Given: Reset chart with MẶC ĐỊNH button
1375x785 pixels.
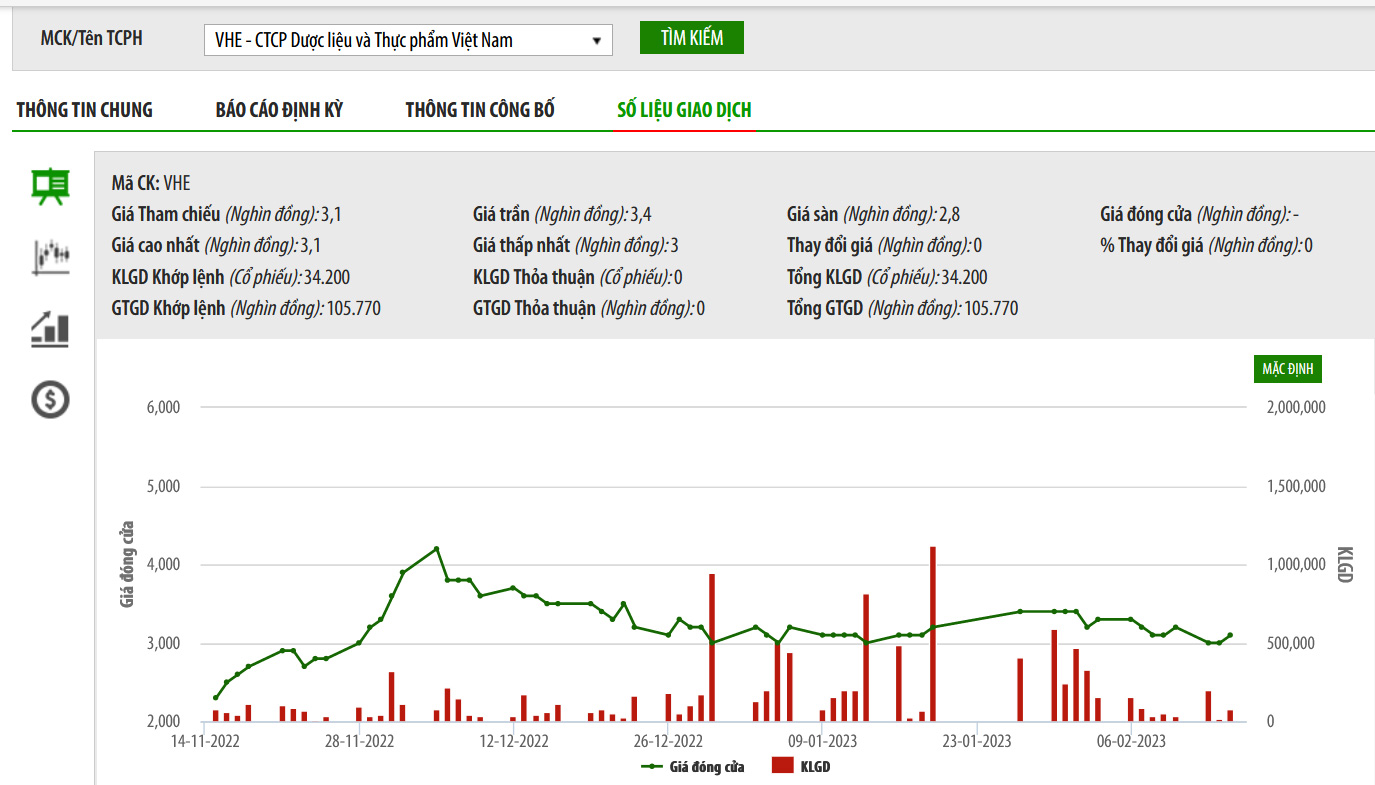Looking at the screenshot, I should point(1288,369).
